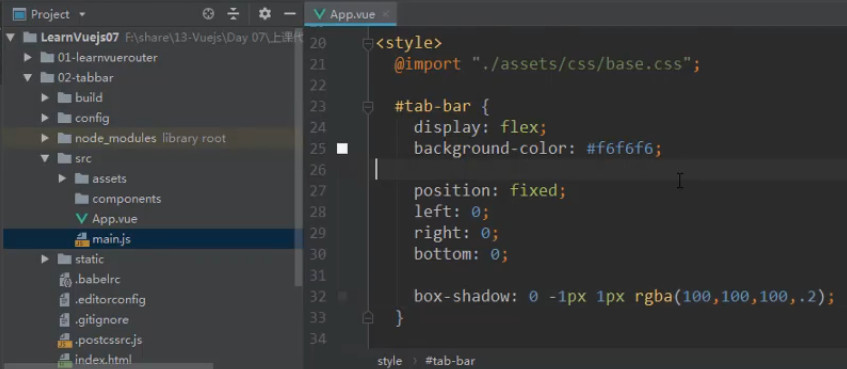
Task: Collapse the 02-tabbar folder arrow
Action: pyautogui.click(x=28, y=78)
